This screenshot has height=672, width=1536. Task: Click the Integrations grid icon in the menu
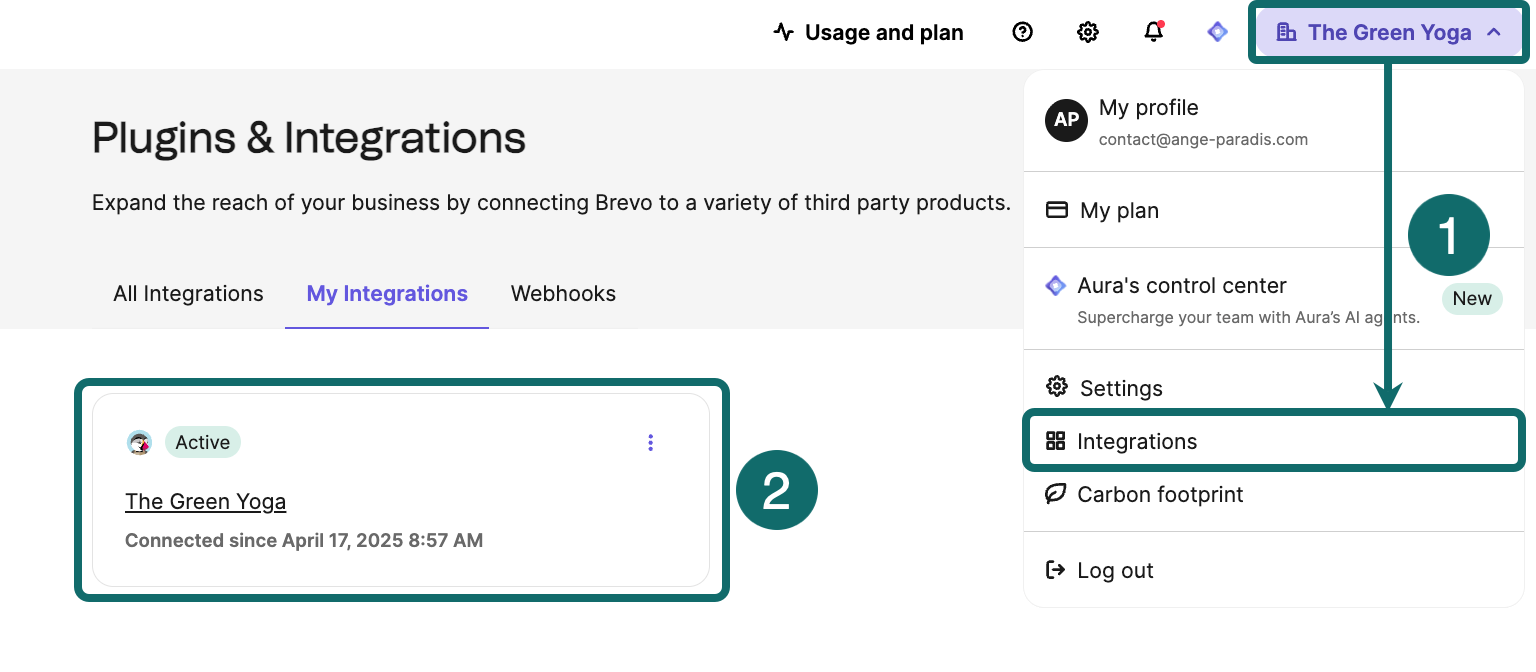(x=1056, y=441)
